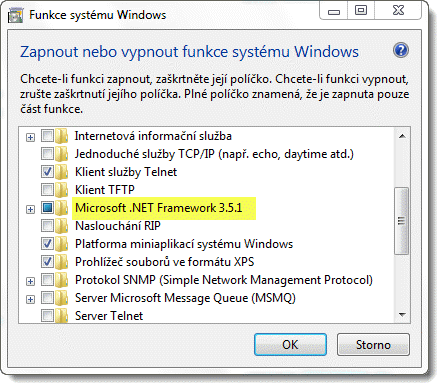Expand Server Microsoft Message Queue (MSMQ) node

[30, 299]
